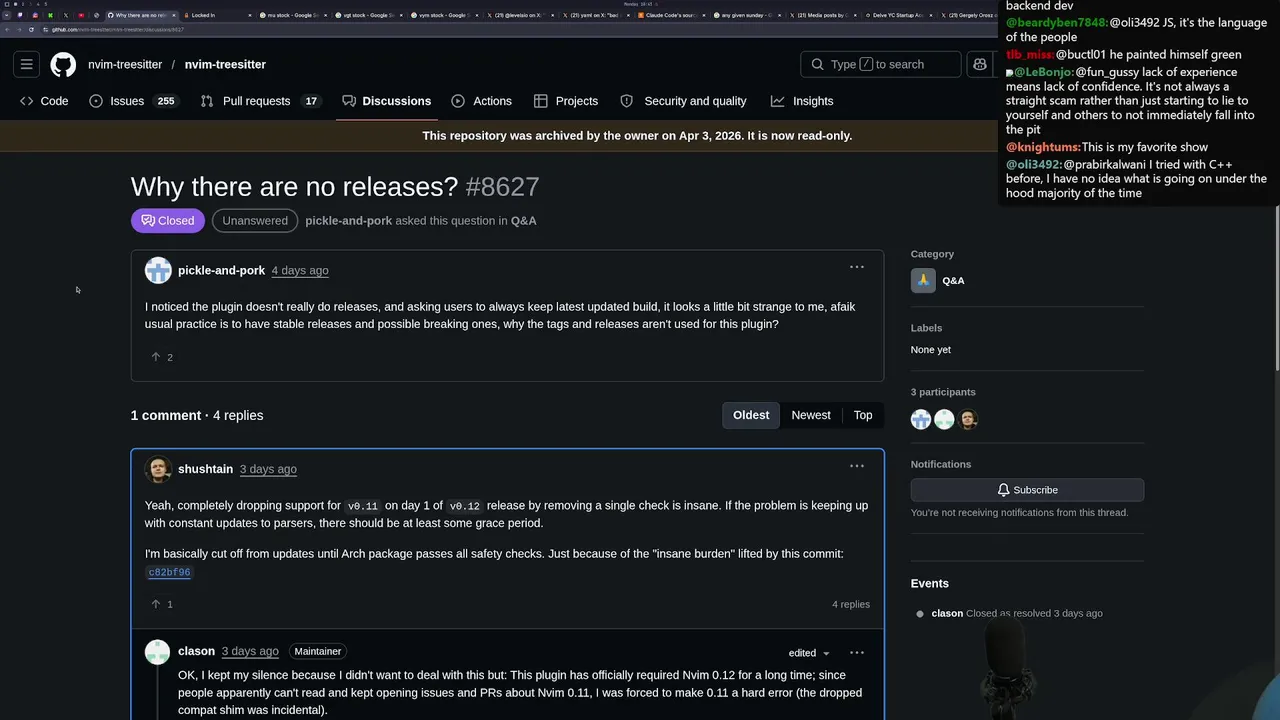The width and height of the screenshot is (1280, 720).
Task: Switch to the mu stock Google browser tab
Action: pyautogui.click(x=292, y=15)
